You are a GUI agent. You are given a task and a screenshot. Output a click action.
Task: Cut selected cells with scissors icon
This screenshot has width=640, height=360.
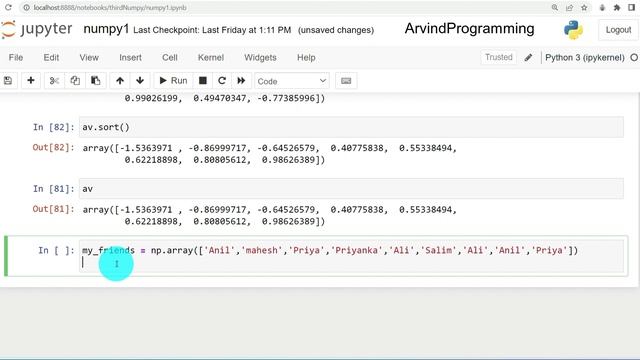tap(54, 81)
